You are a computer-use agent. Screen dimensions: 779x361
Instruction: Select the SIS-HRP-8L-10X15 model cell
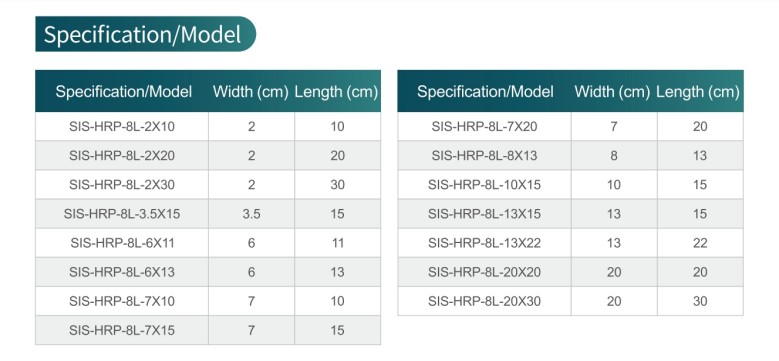pyautogui.click(x=484, y=185)
